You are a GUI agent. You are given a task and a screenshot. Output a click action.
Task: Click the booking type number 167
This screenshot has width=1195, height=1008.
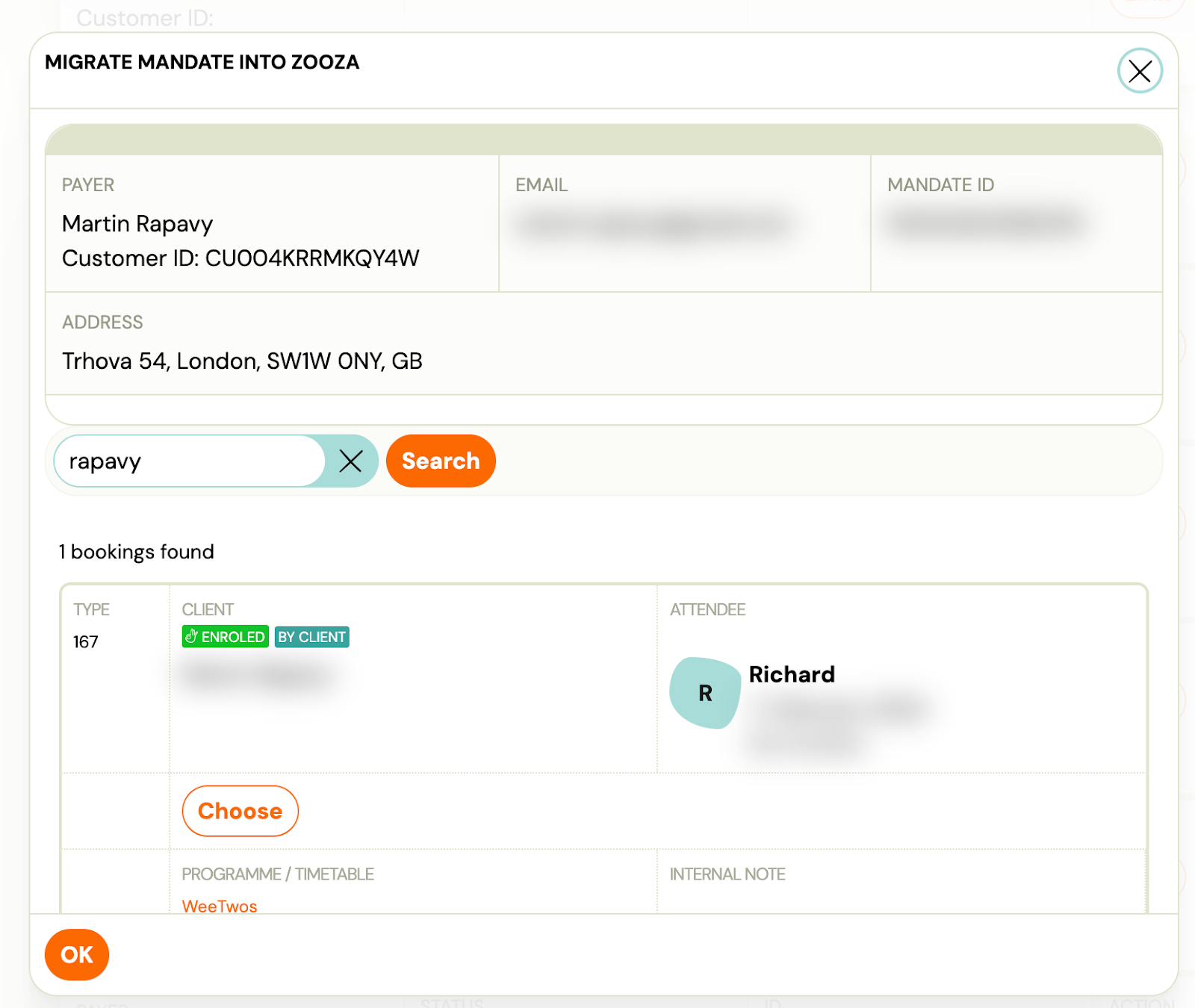(x=86, y=642)
